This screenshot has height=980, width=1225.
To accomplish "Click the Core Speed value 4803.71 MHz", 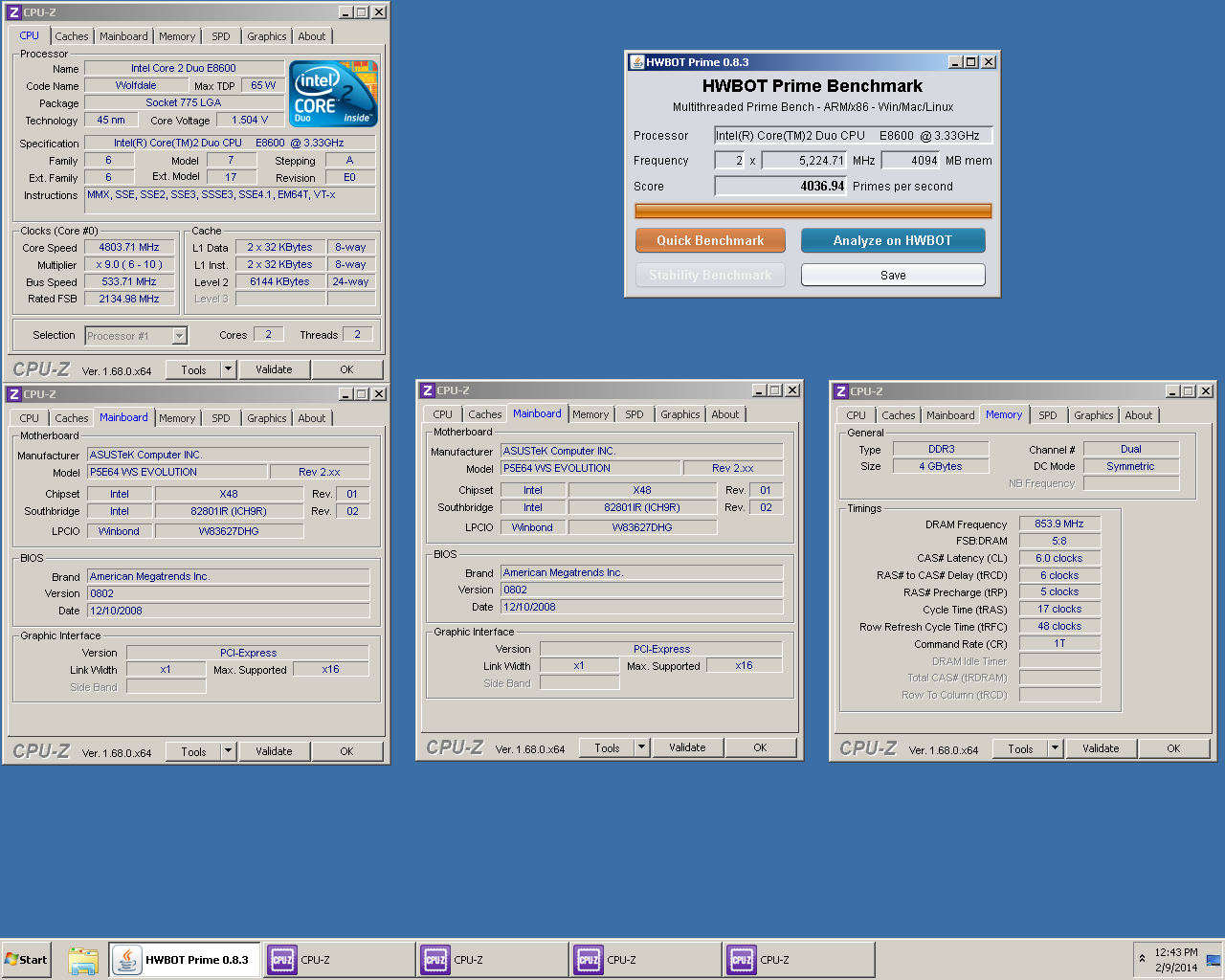I will (x=129, y=247).
